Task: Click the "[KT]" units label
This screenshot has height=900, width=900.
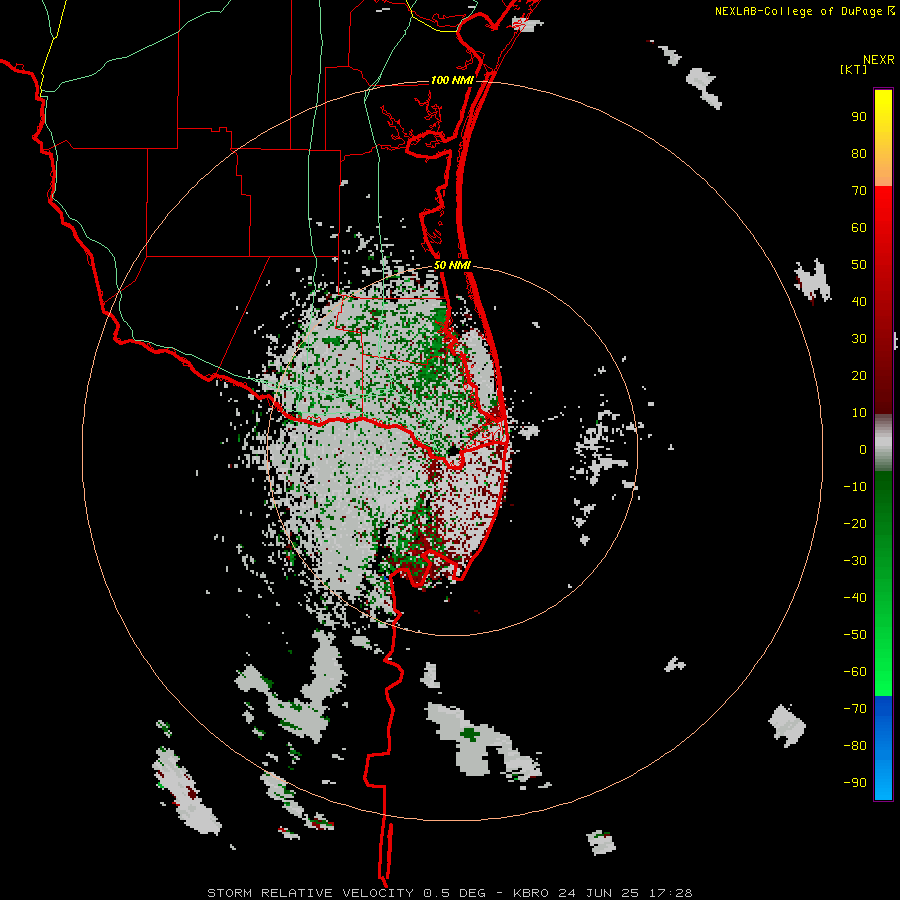Action: [x=854, y=69]
